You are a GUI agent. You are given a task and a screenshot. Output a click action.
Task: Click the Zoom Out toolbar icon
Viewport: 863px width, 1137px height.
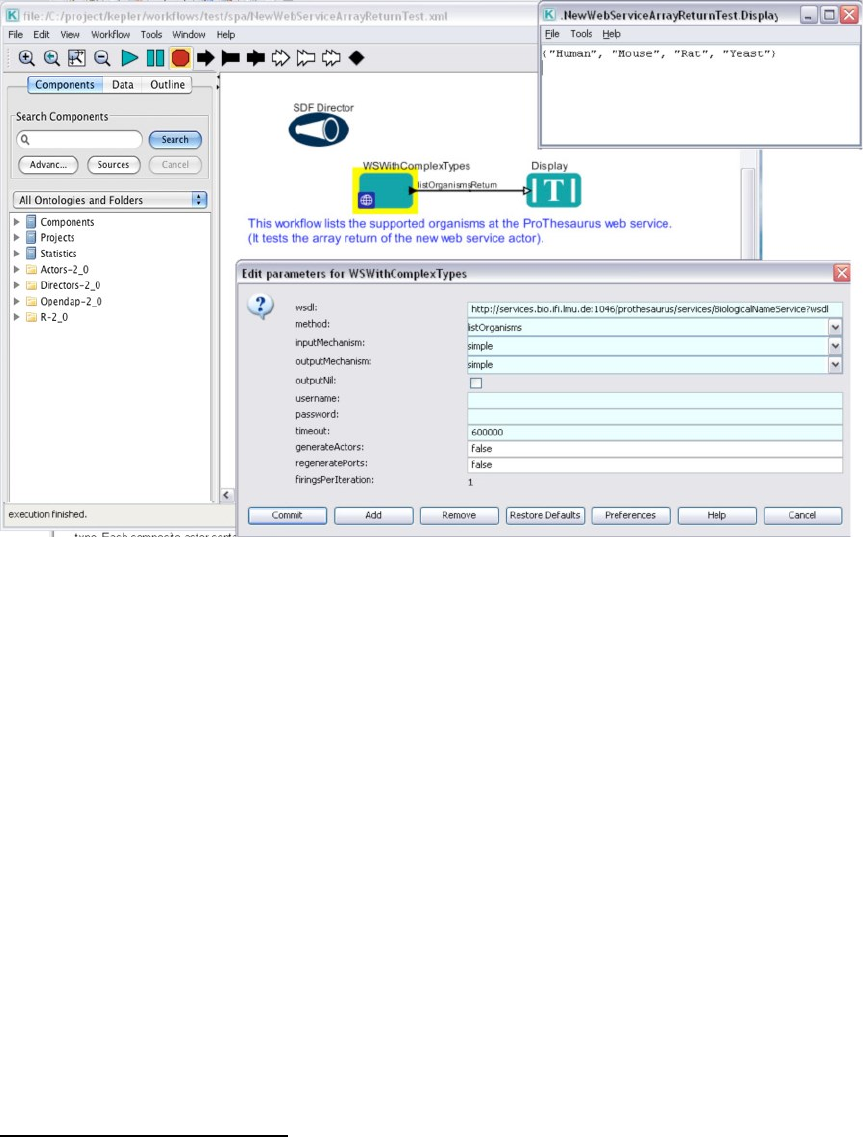[x=102, y=58]
